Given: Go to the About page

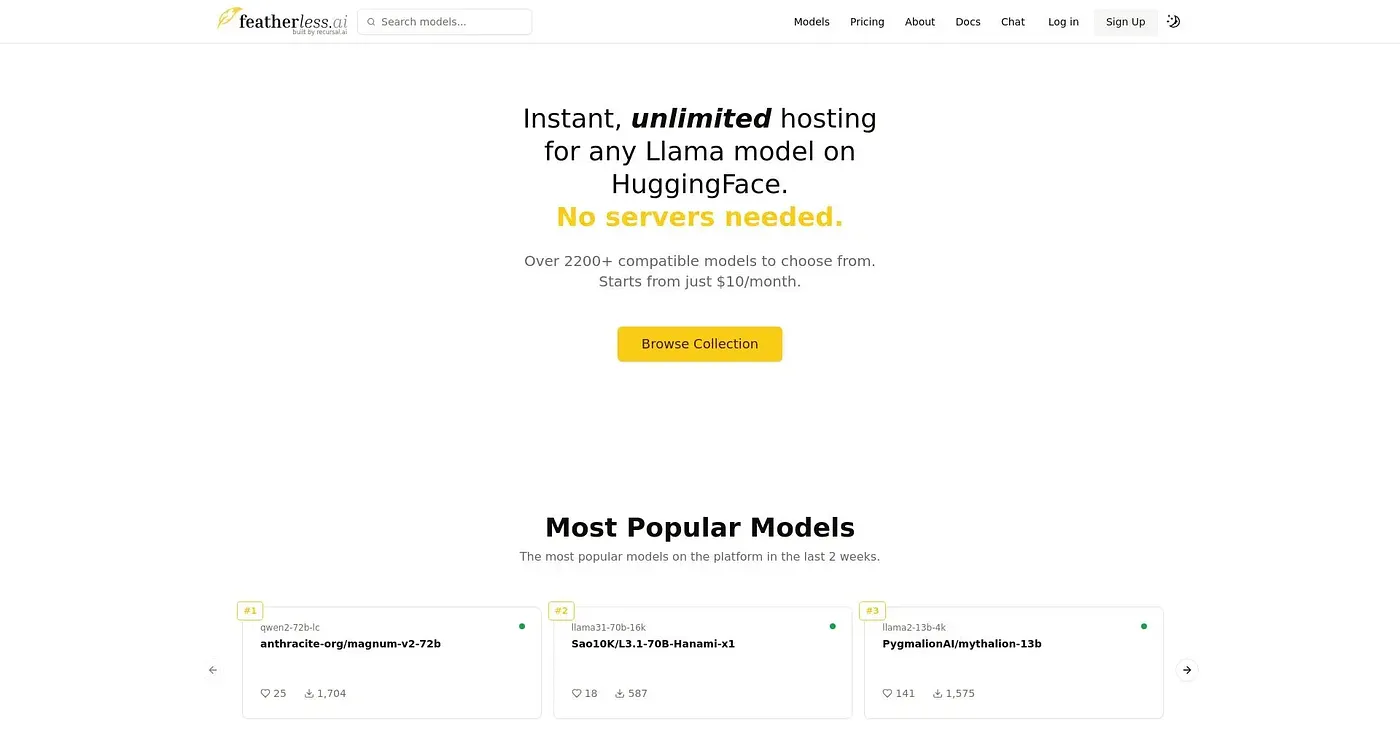Looking at the screenshot, I should [920, 22].
